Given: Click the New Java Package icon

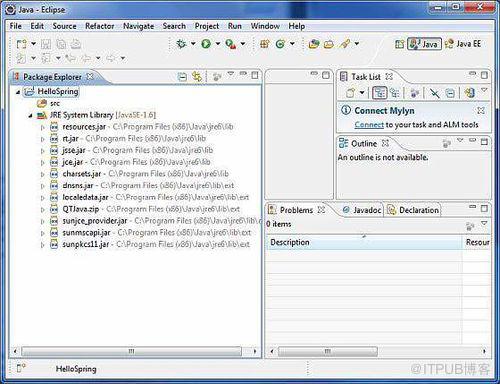Looking at the screenshot, I should pos(265,44).
